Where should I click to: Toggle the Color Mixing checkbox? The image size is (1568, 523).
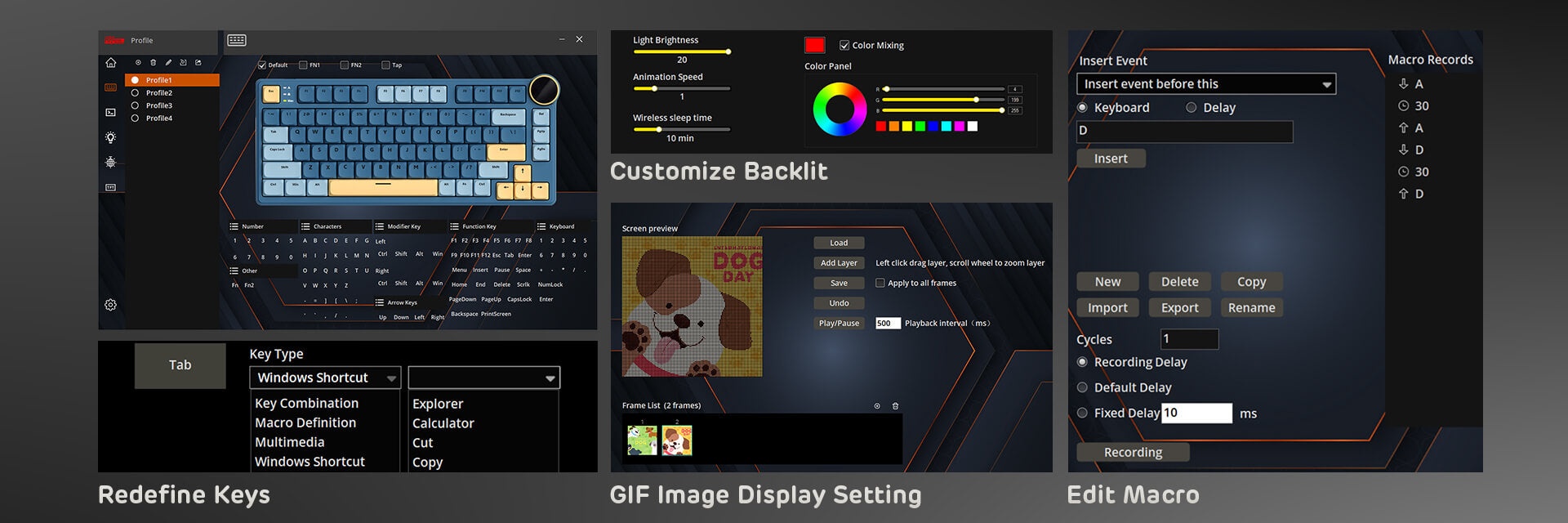pyautogui.click(x=844, y=46)
